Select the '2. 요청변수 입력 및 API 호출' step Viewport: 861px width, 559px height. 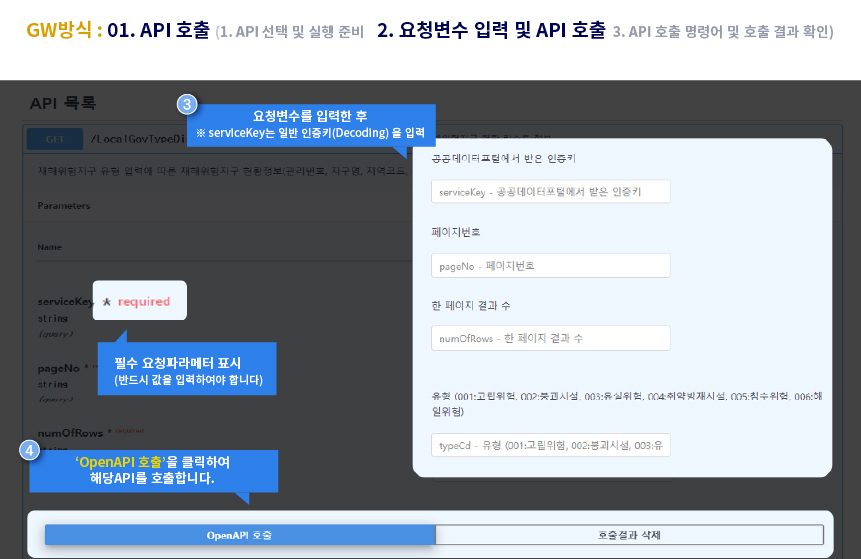pyautogui.click(x=490, y=31)
